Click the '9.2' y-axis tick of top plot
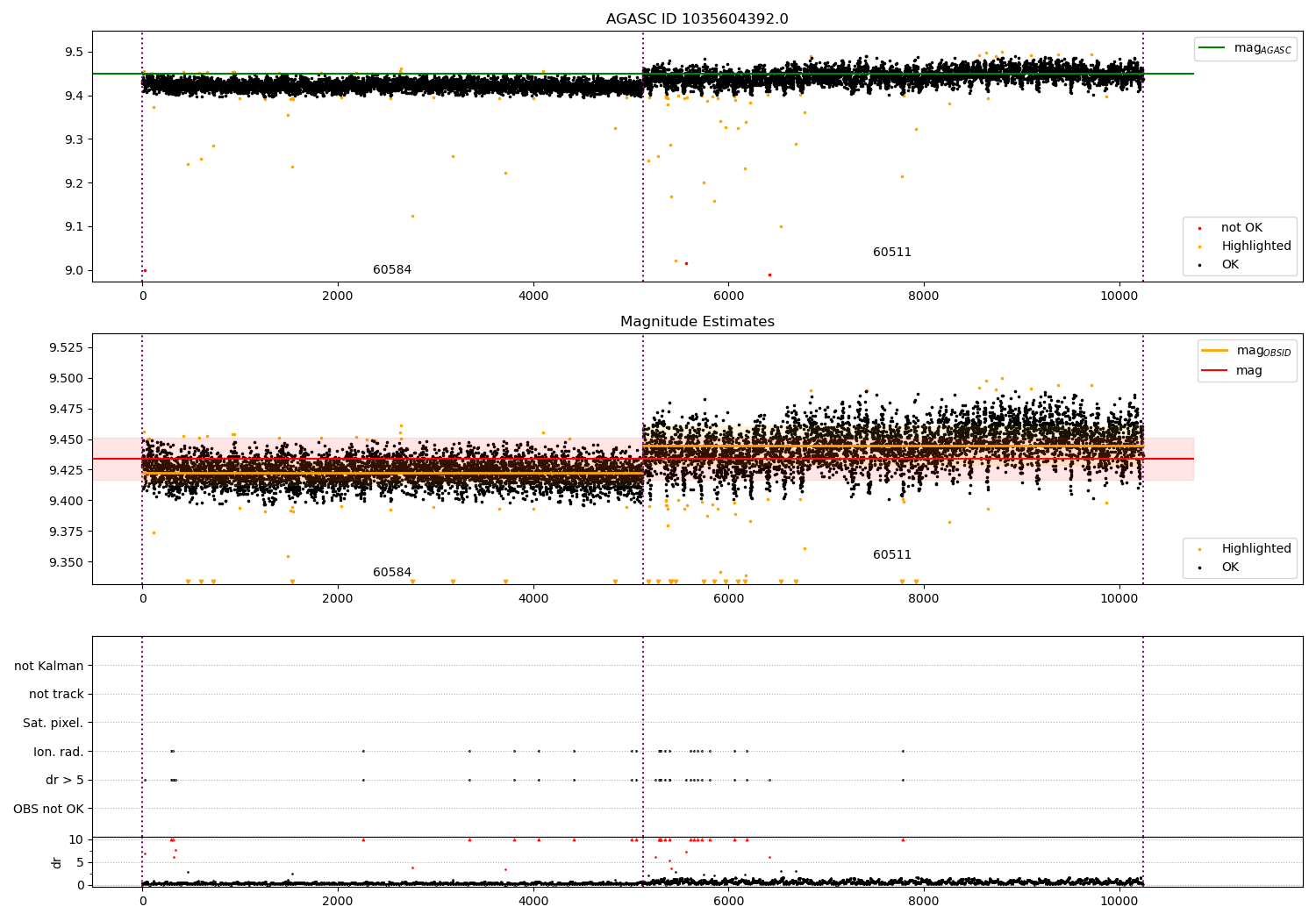Image resolution: width=1316 pixels, height=921 pixels. pos(74,183)
